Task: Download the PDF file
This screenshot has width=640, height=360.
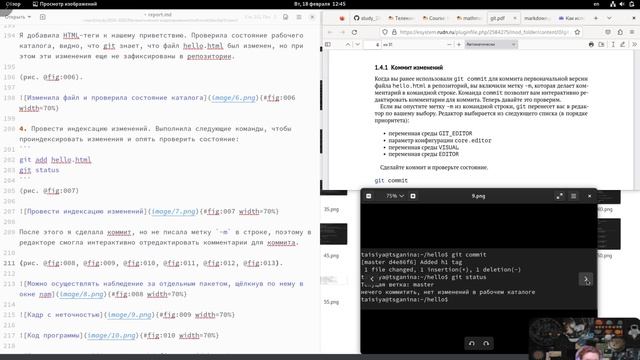Action: (602, 44)
